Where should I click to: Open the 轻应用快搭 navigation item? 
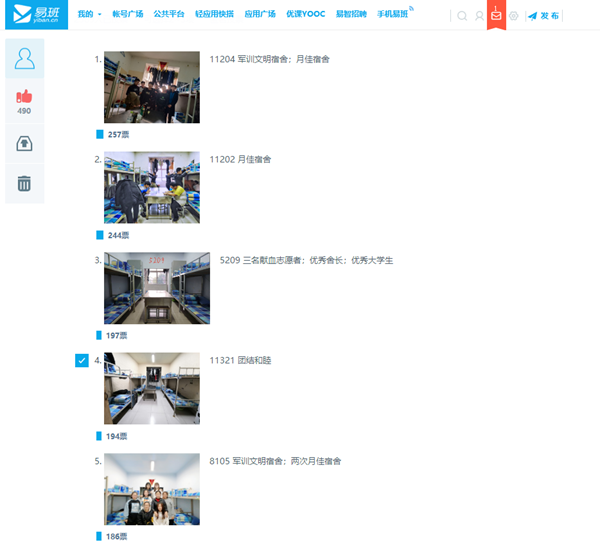pos(214,14)
